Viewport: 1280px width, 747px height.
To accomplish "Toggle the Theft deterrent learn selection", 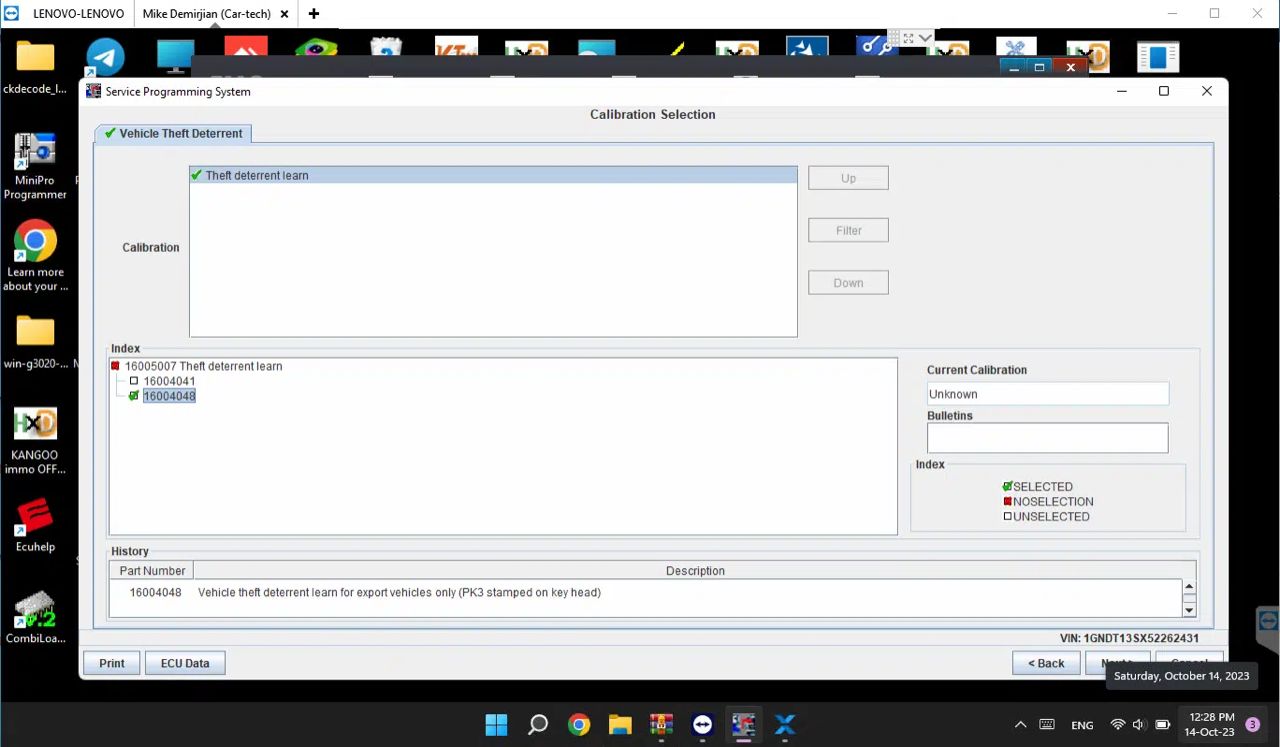I will click(196, 175).
